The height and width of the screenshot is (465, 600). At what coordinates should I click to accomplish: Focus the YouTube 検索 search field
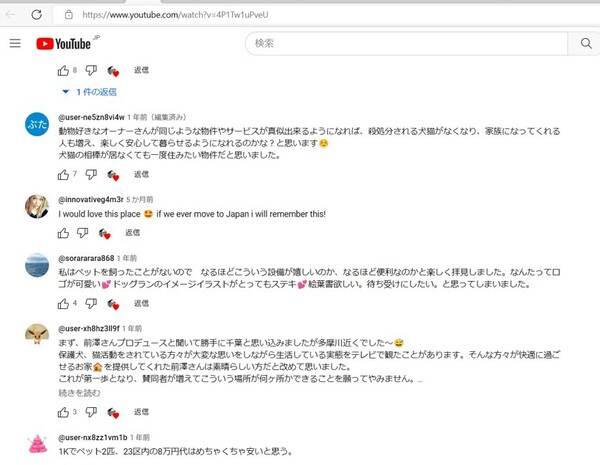coord(405,44)
